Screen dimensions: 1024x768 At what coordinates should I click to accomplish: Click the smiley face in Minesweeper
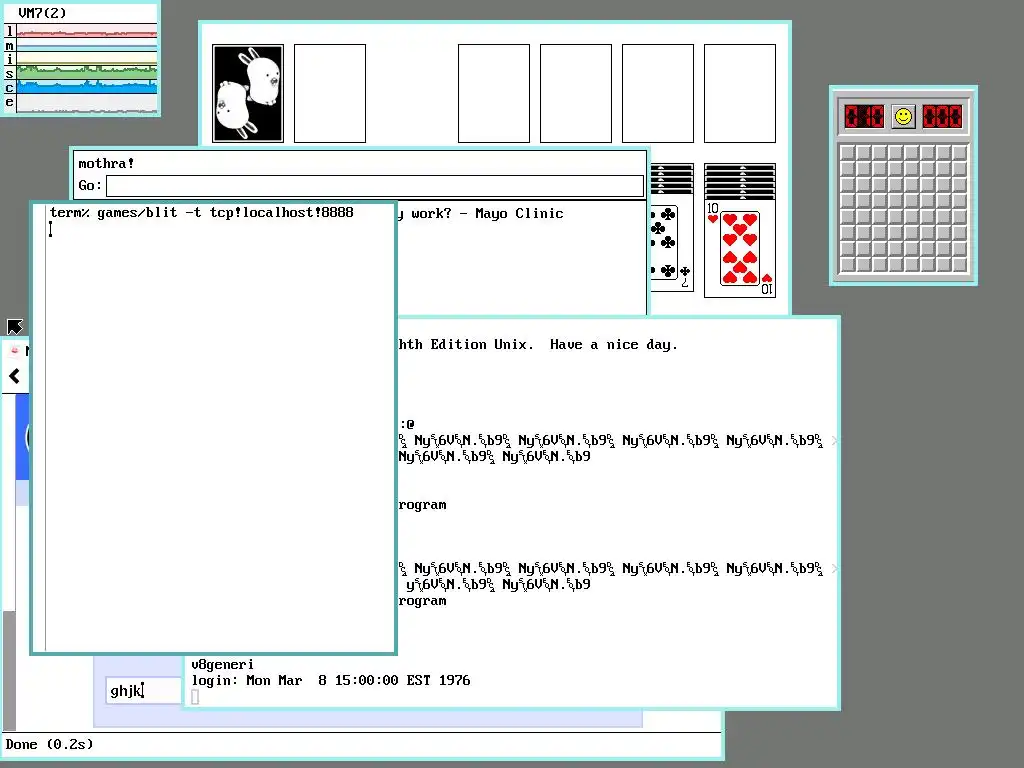tap(903, 117)
